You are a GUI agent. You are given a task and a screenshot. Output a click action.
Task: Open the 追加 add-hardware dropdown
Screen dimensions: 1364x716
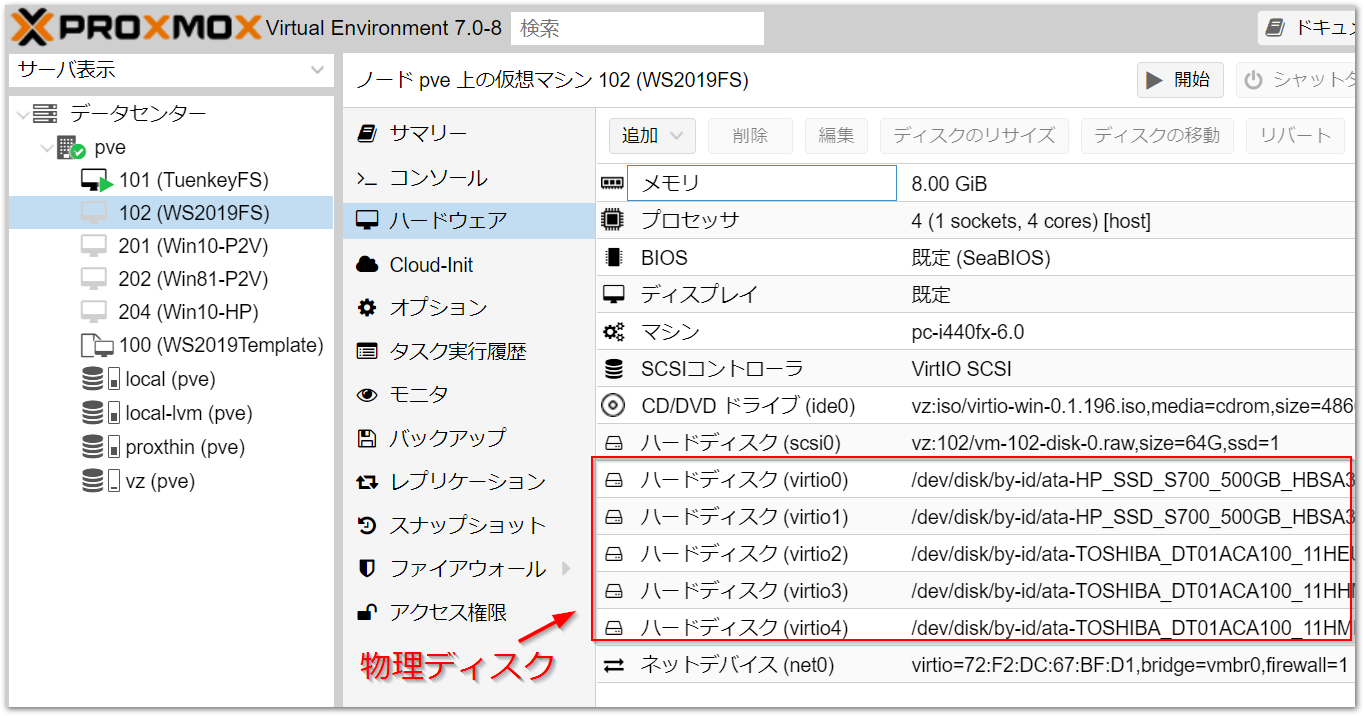tap(652, 136)
